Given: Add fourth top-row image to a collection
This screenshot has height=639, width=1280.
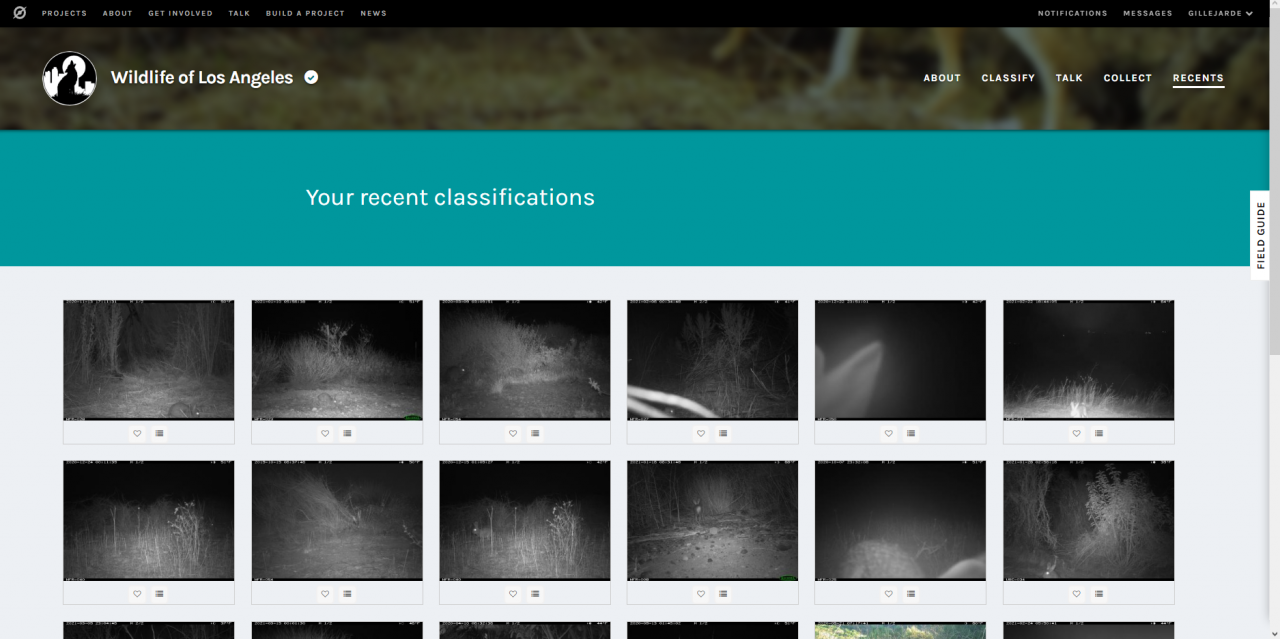Looking at the screenshot, I should click(723, 433).
